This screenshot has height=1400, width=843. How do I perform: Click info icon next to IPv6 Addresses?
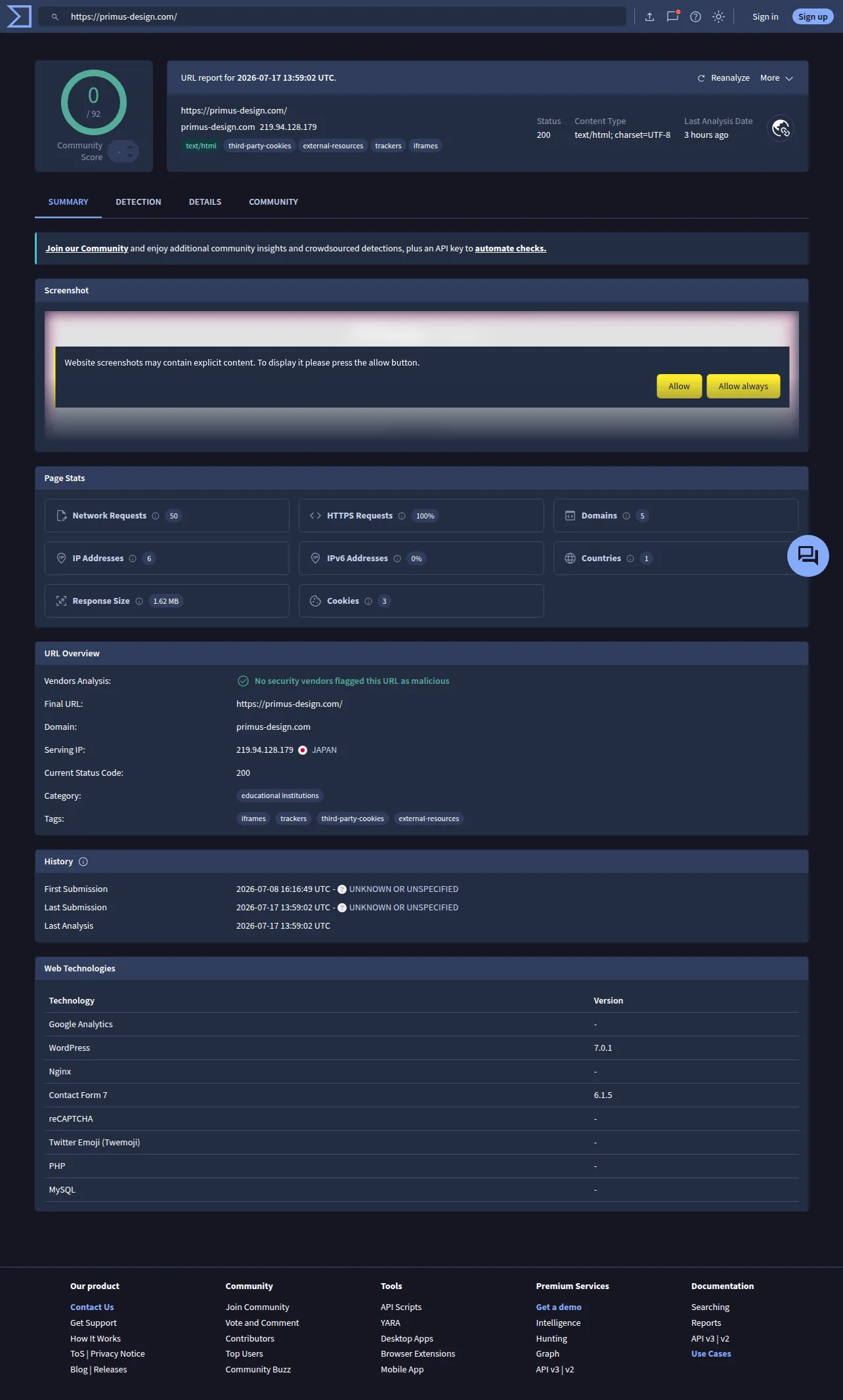pos(397,559)
